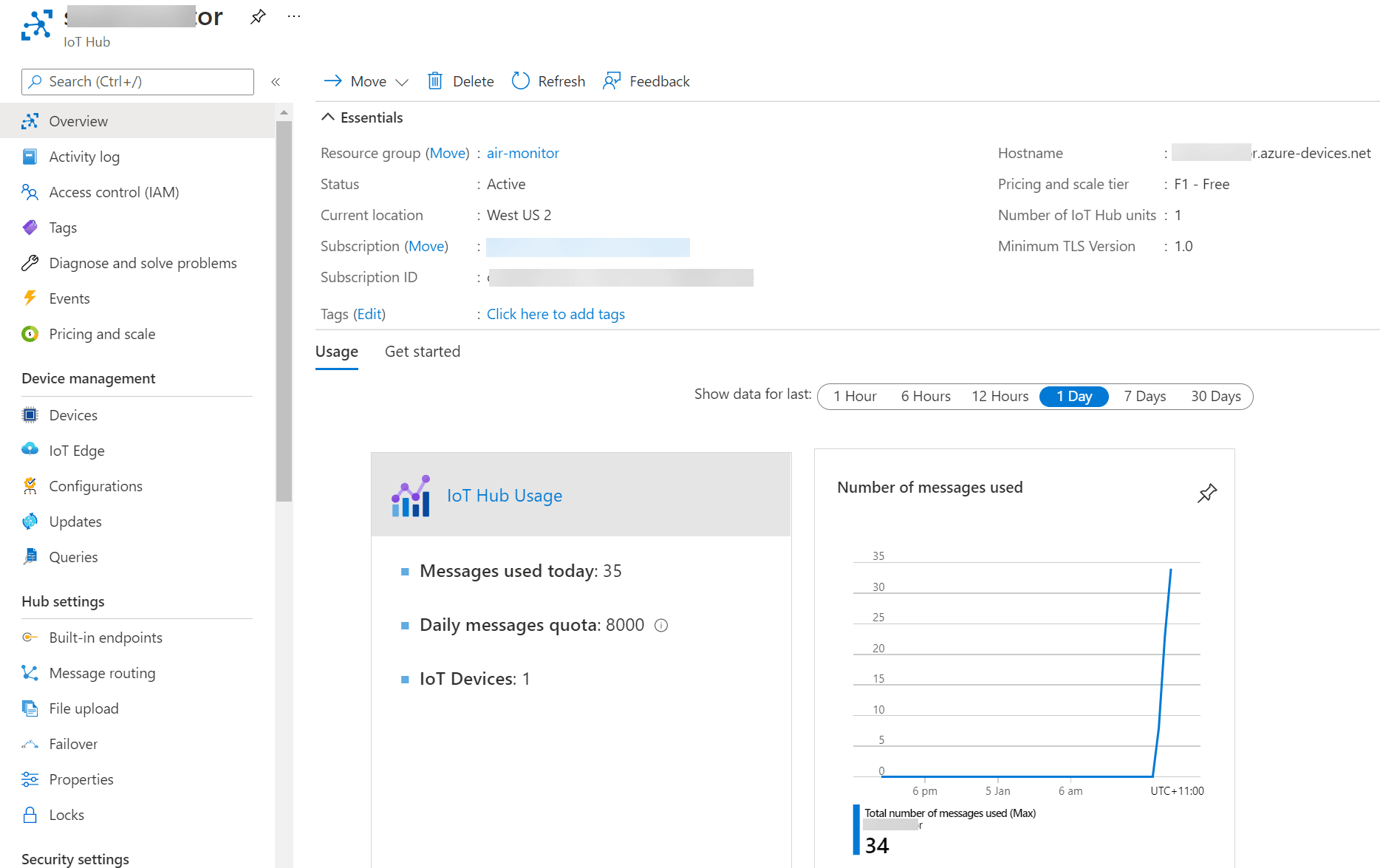
Task: Open Diagnose and solve problems wrench icon
Action: tap(30, 263)
